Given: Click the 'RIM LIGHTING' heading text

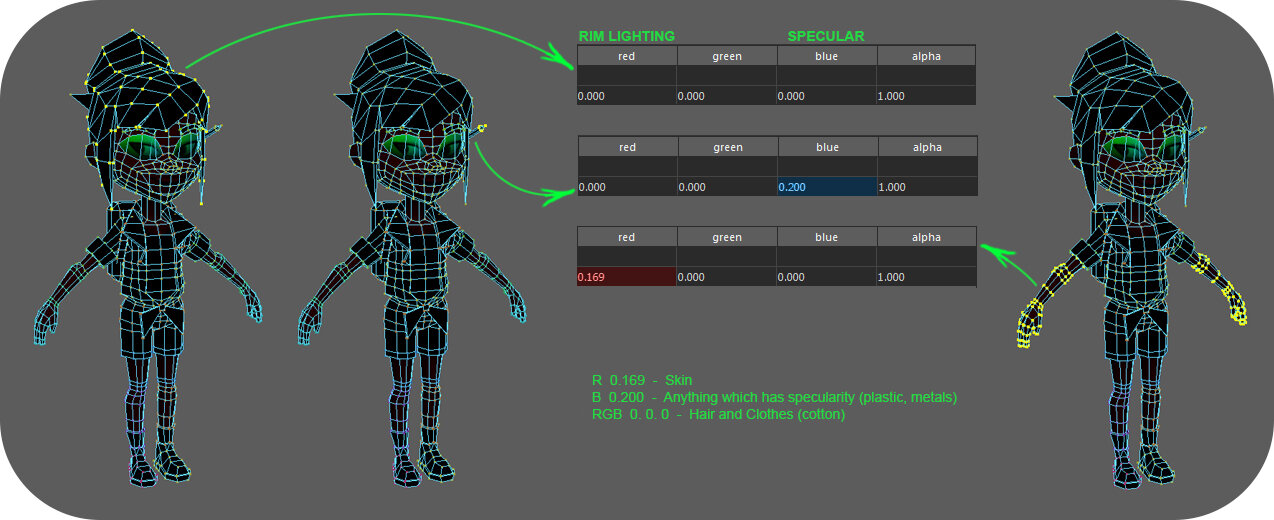Looking at the screenshot, I should coord(627,36).
